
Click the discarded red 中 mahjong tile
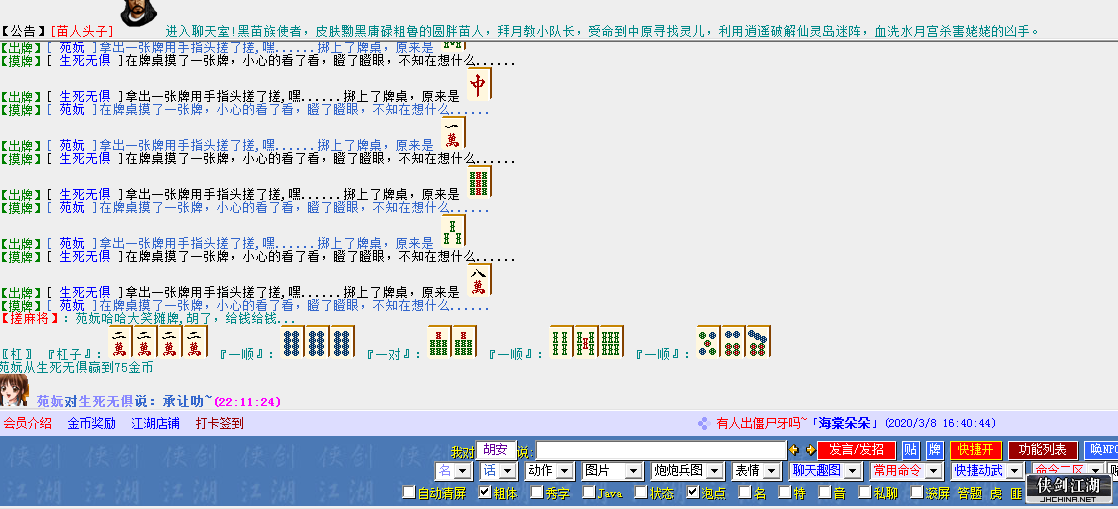[478, 84]
